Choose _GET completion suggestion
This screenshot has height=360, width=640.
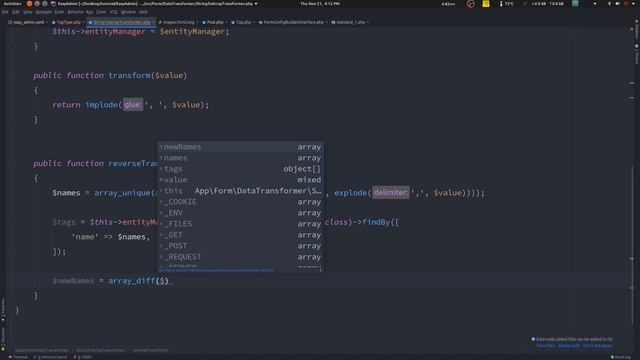click(241, 235)
